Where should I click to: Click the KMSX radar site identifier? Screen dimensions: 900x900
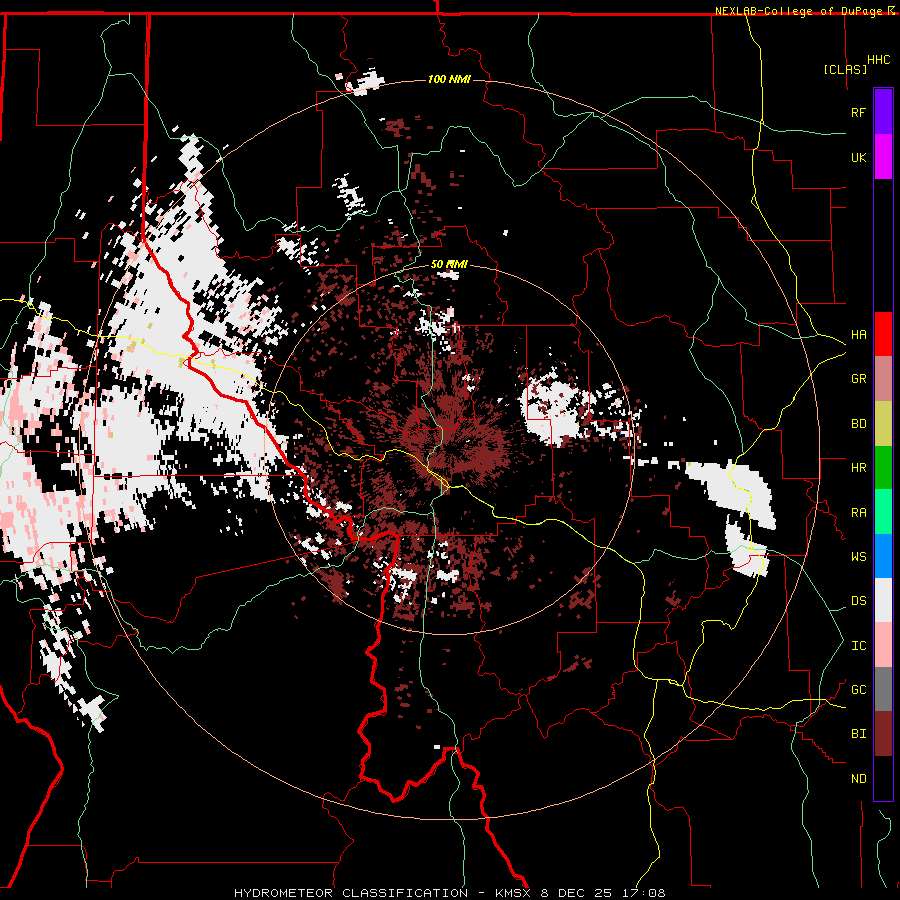[515, 893]
